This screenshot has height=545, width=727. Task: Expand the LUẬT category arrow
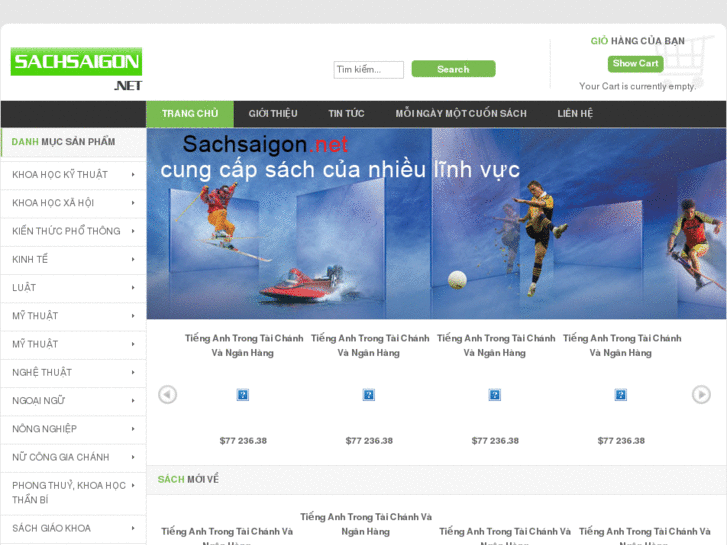coord(133,288)
